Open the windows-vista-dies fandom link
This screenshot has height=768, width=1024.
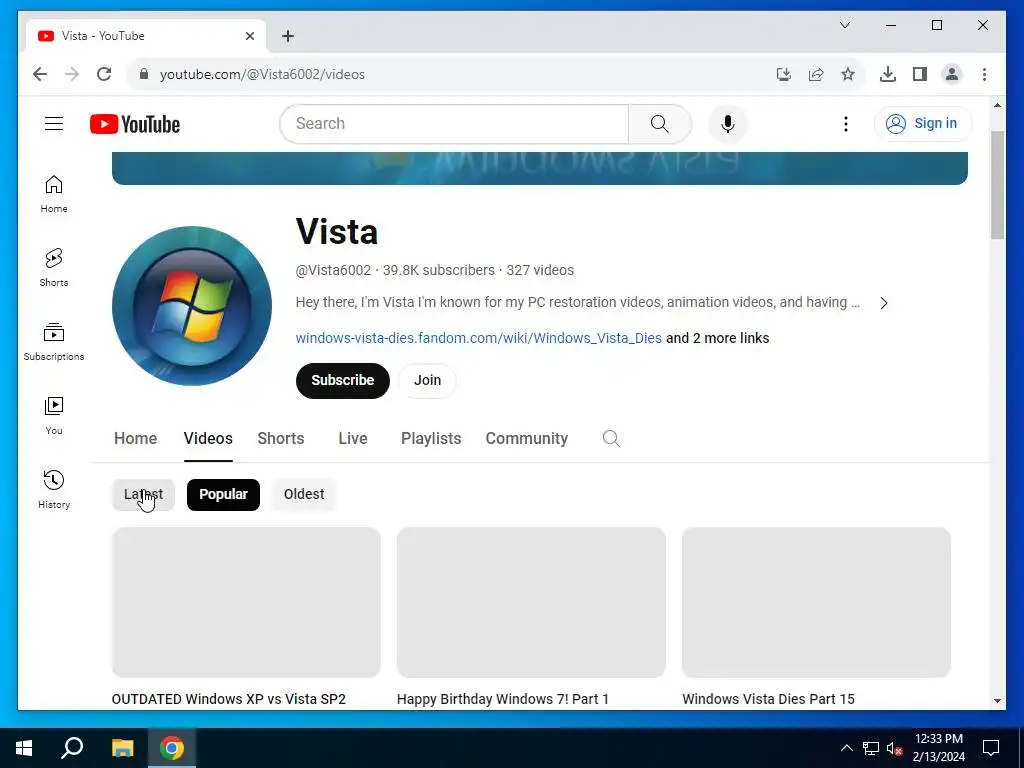479,338
